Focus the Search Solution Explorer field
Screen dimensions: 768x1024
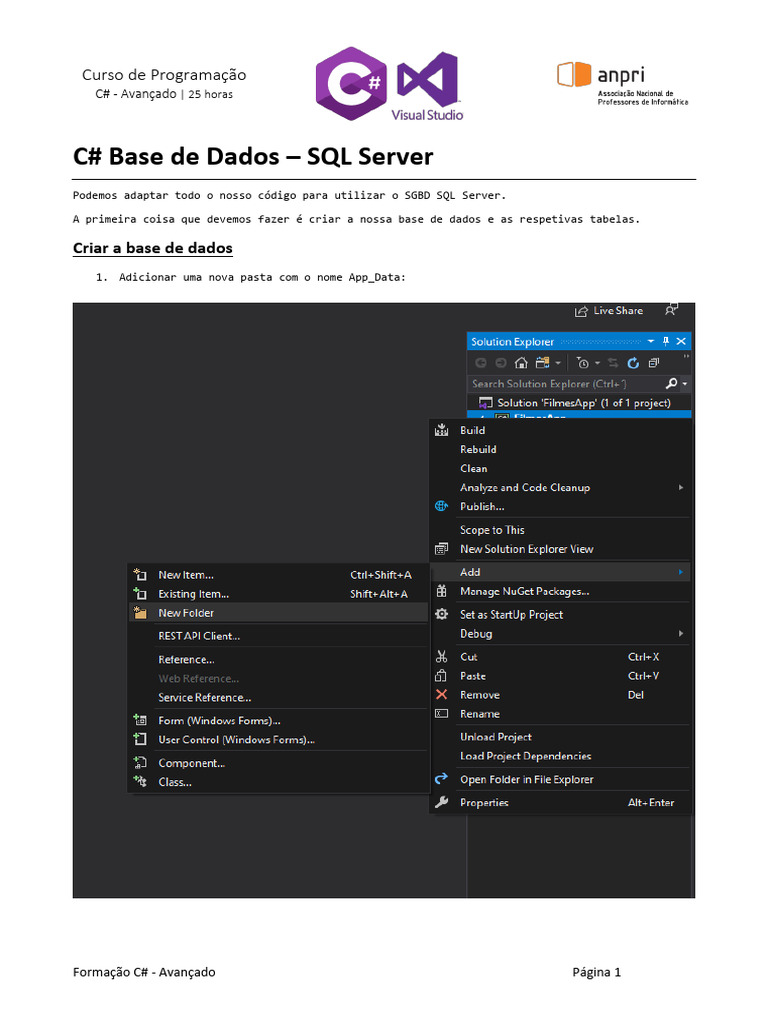click(x=566, y=384)
